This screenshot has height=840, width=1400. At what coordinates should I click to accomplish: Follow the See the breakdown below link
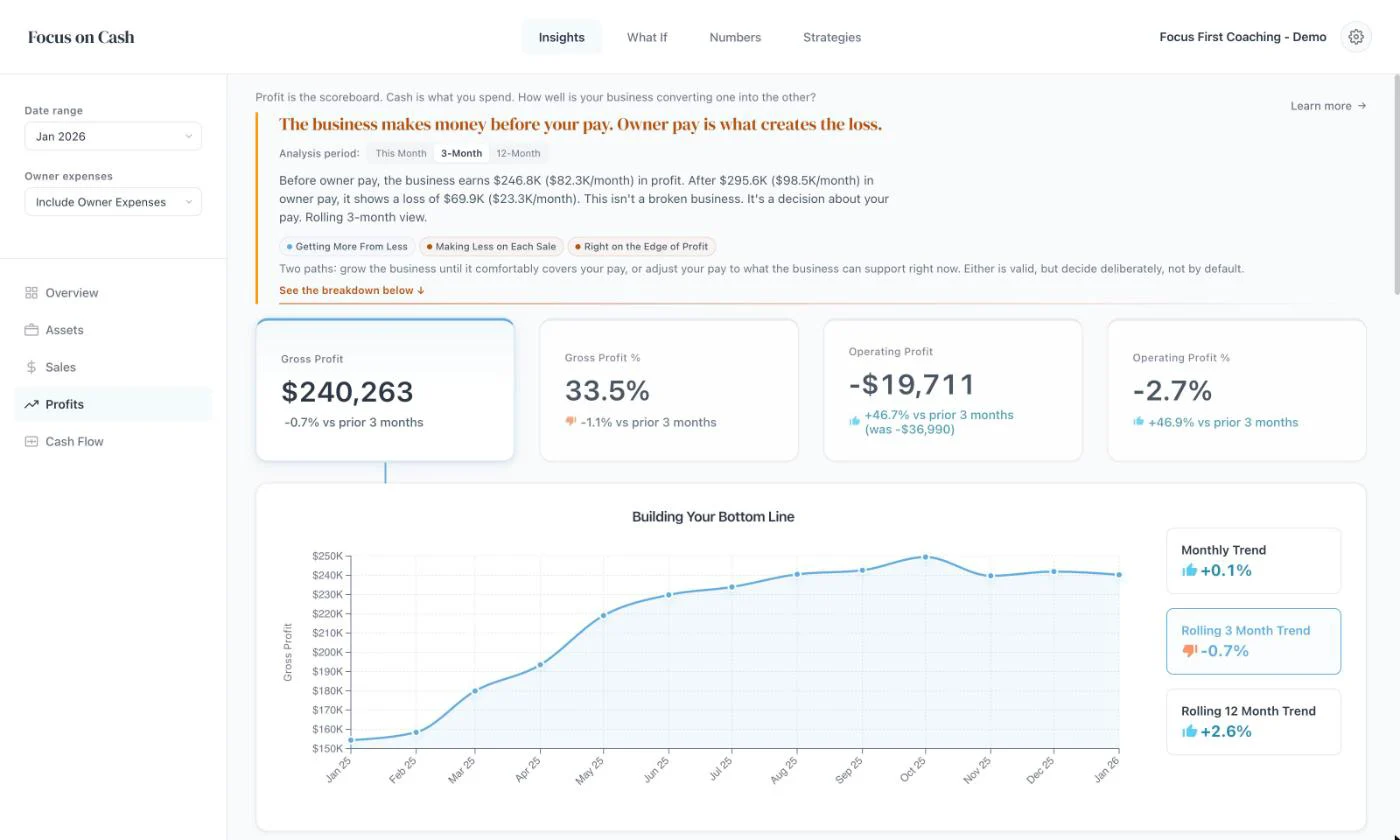click(x=352, y=290)
